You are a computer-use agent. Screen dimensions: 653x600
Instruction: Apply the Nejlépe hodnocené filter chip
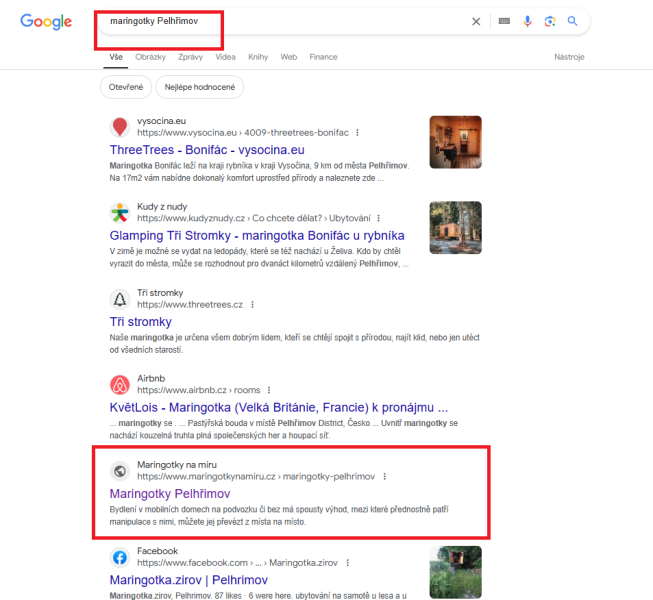[199, 87]
